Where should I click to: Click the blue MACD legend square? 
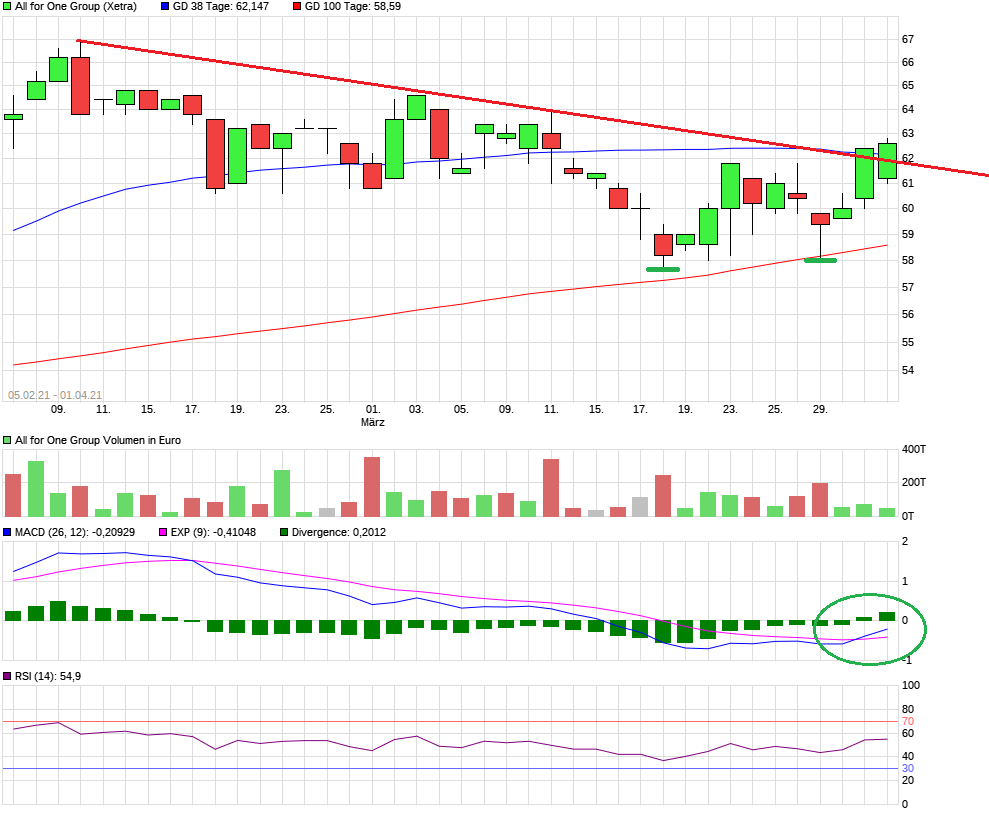[8, 532]
